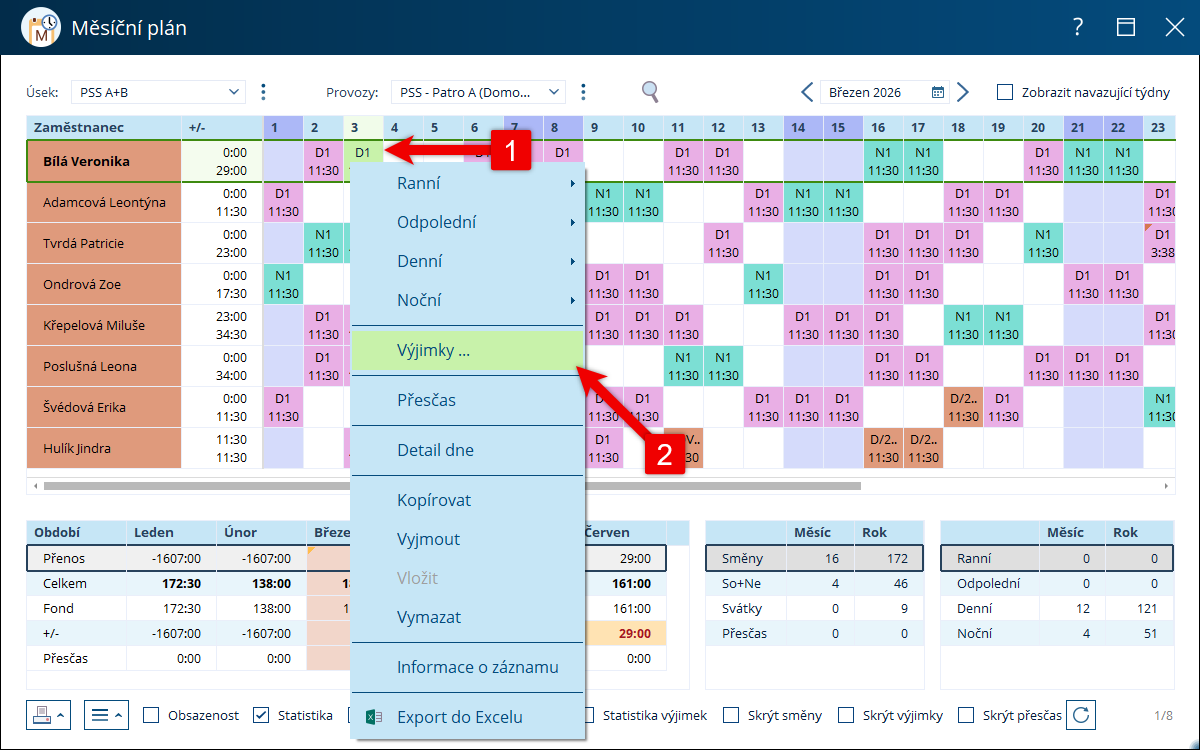The width and height of the screenshot is (1200, 750).
Task: Click N1 shift on day 16 for Bílá Veronika
Action: pyautogui.click(x=883, y=162)
